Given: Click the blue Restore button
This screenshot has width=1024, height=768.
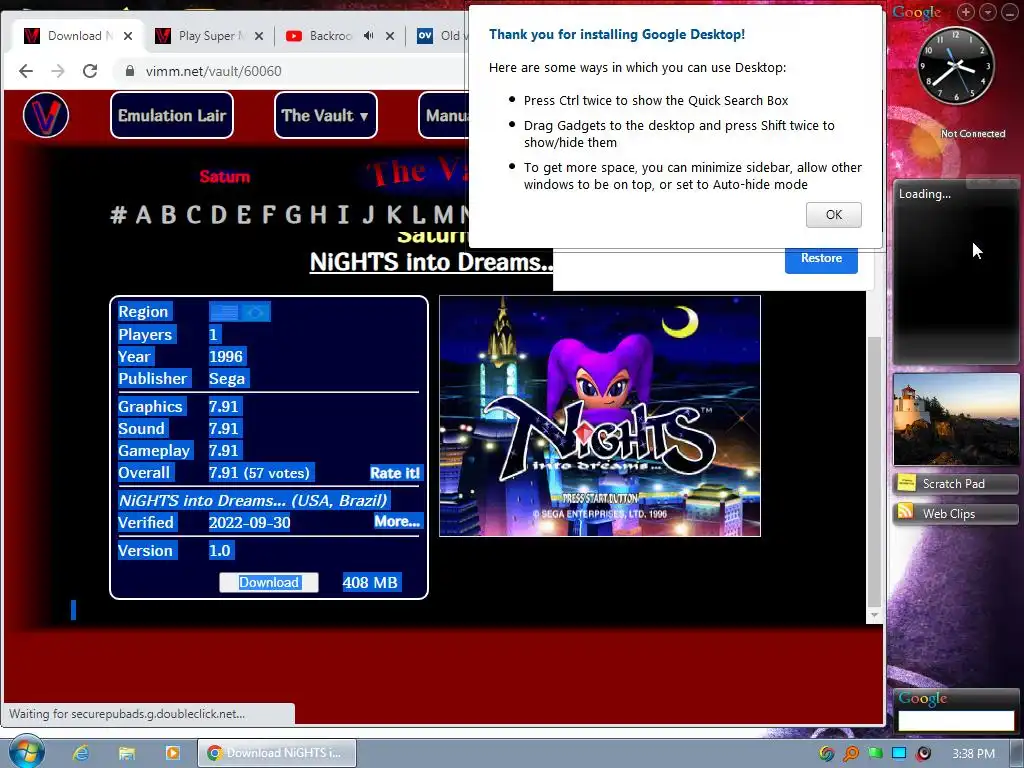Looking at the screenshot, I should click(x=821, y=259).
